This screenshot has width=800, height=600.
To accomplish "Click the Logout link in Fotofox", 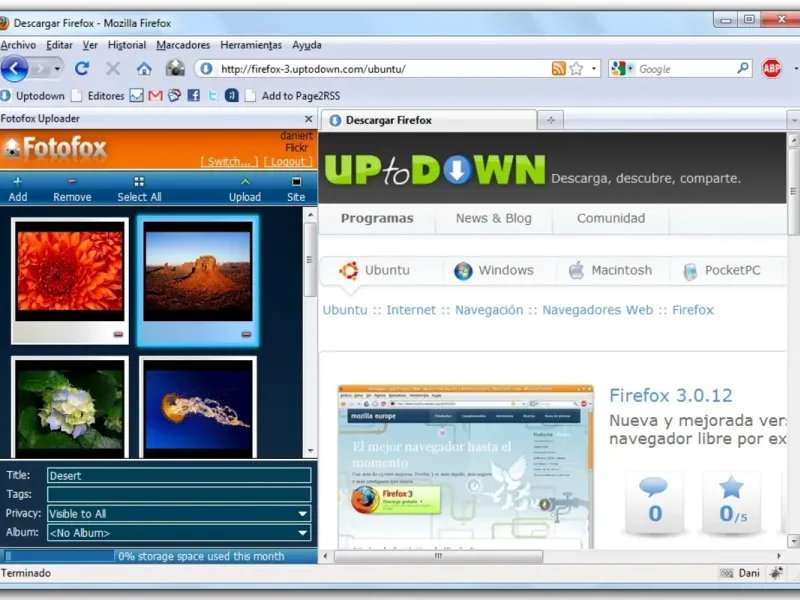I will (288, 162).
